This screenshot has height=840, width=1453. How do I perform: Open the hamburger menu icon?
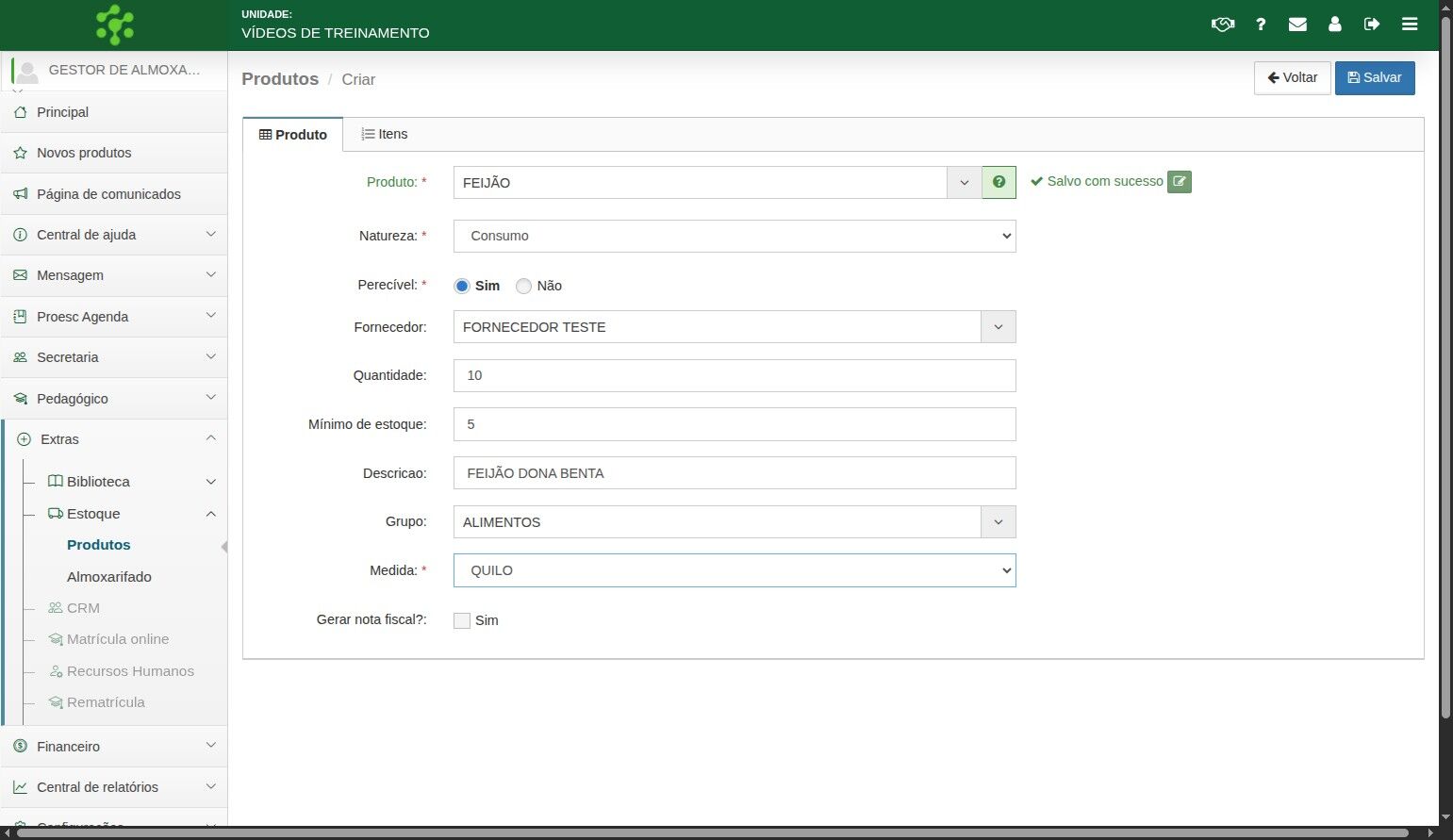tap(1410, 25)
